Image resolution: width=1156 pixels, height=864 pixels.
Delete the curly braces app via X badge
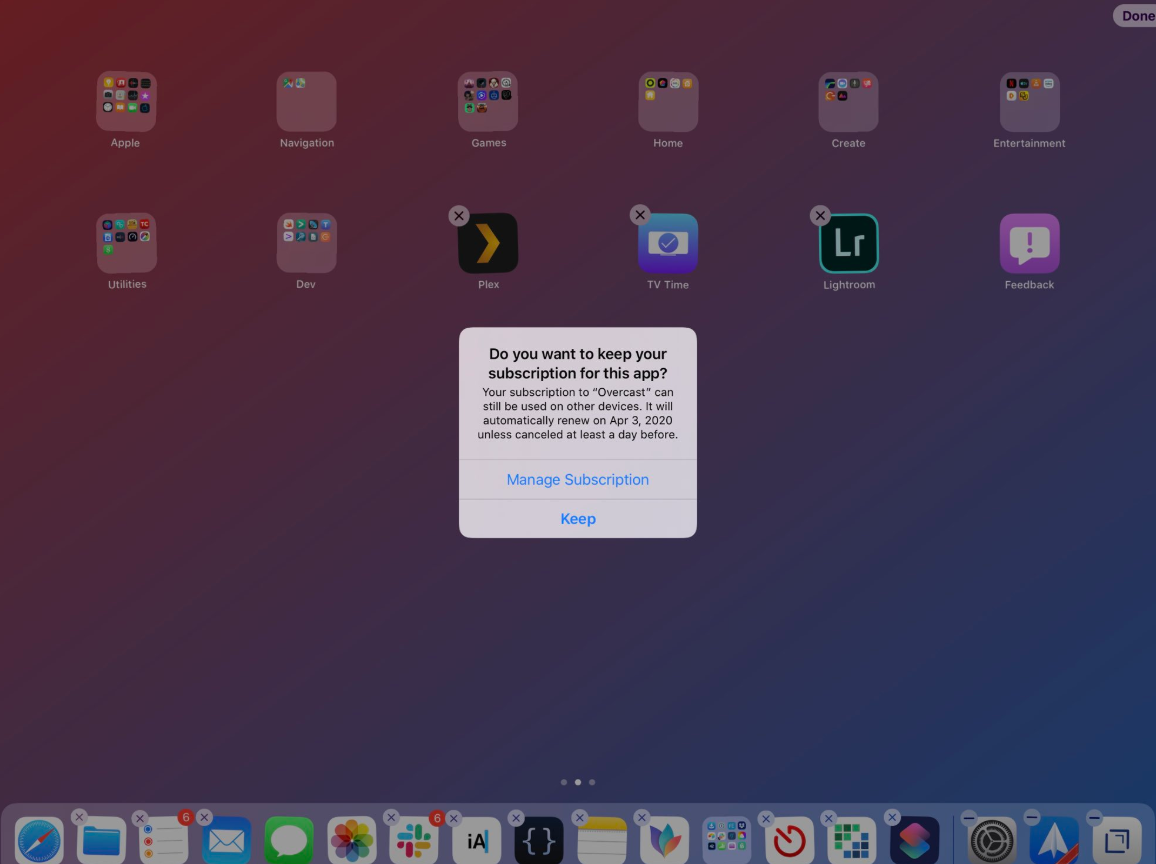(x=516, y=818)
